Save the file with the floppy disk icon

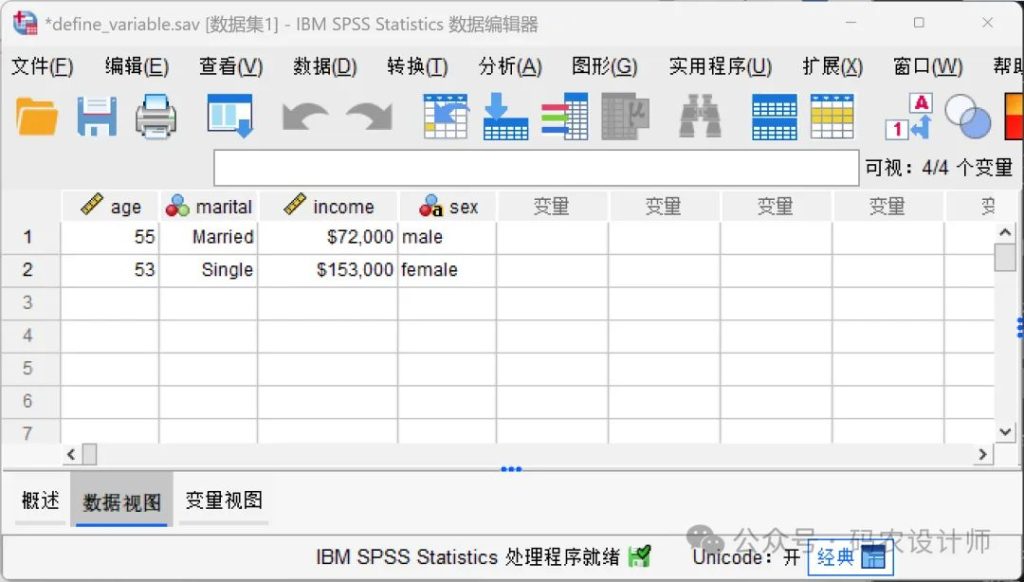point(97,117)
